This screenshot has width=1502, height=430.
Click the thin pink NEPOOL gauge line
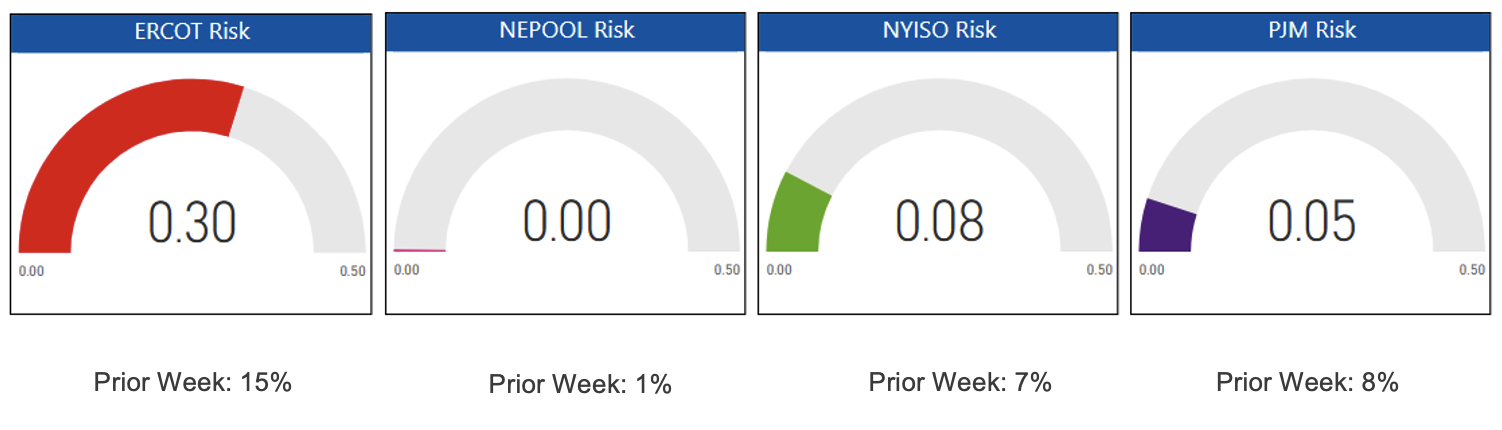[x=419, y=250]
